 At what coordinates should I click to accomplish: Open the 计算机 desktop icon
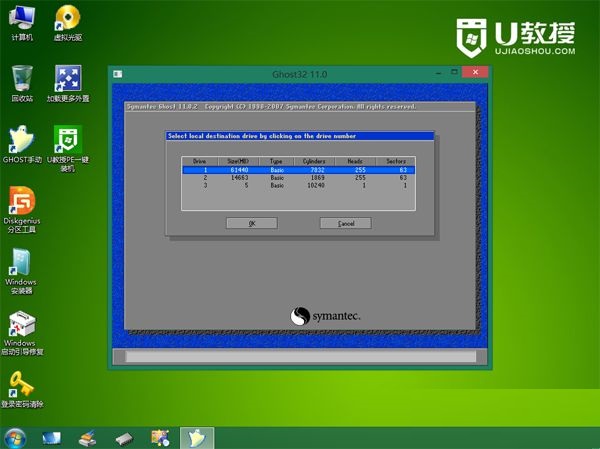pyautogui.click(x=20, y=19)
